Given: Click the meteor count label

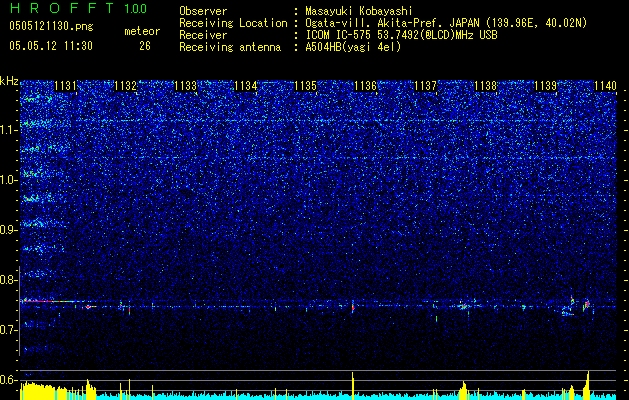Looking at the screenshot, I should pos(142,31).
